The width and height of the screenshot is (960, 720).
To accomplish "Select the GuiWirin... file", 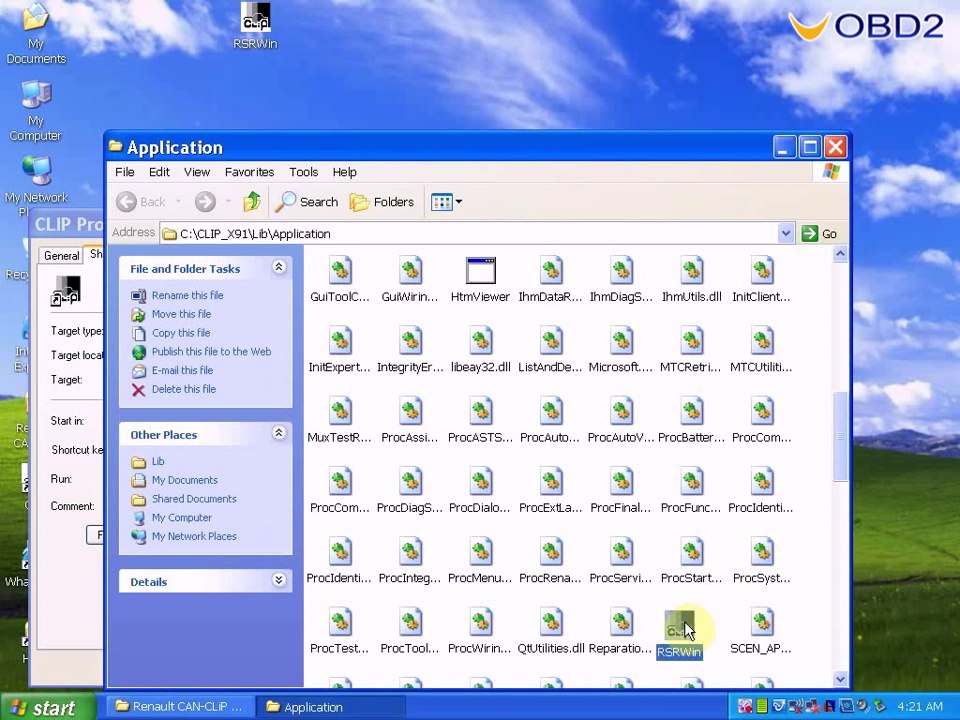I will pos(410,280).
